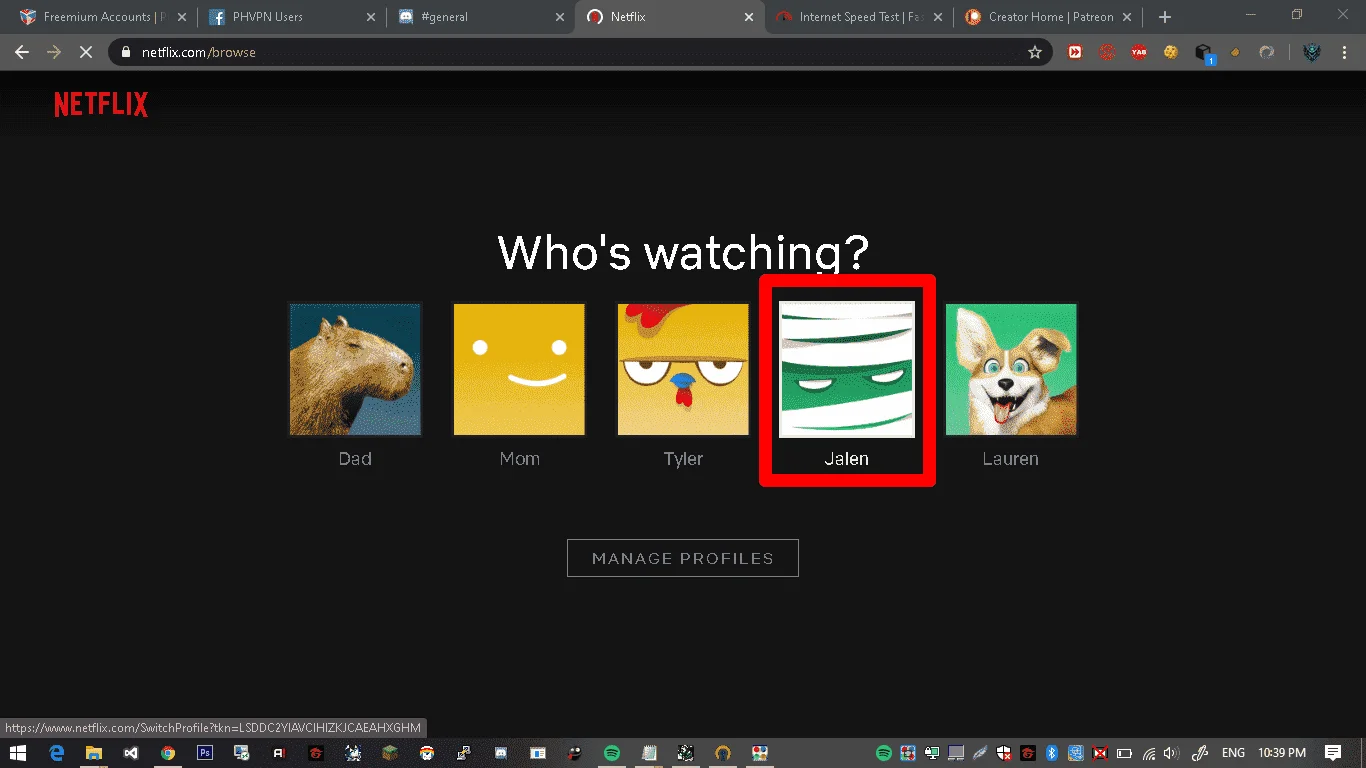Click the Dad profile name
The image size is (1366, 768).
(355, 459)
